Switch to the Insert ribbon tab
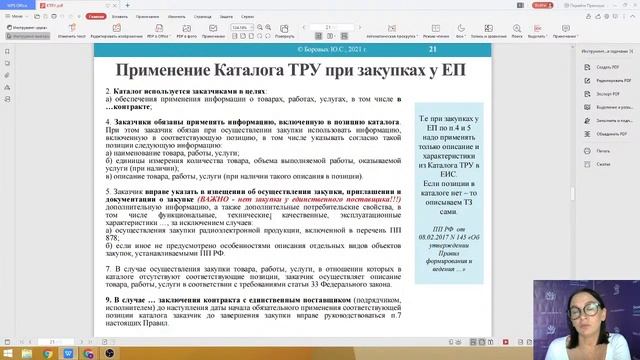 pyautogui.click(x=120, y=17)
